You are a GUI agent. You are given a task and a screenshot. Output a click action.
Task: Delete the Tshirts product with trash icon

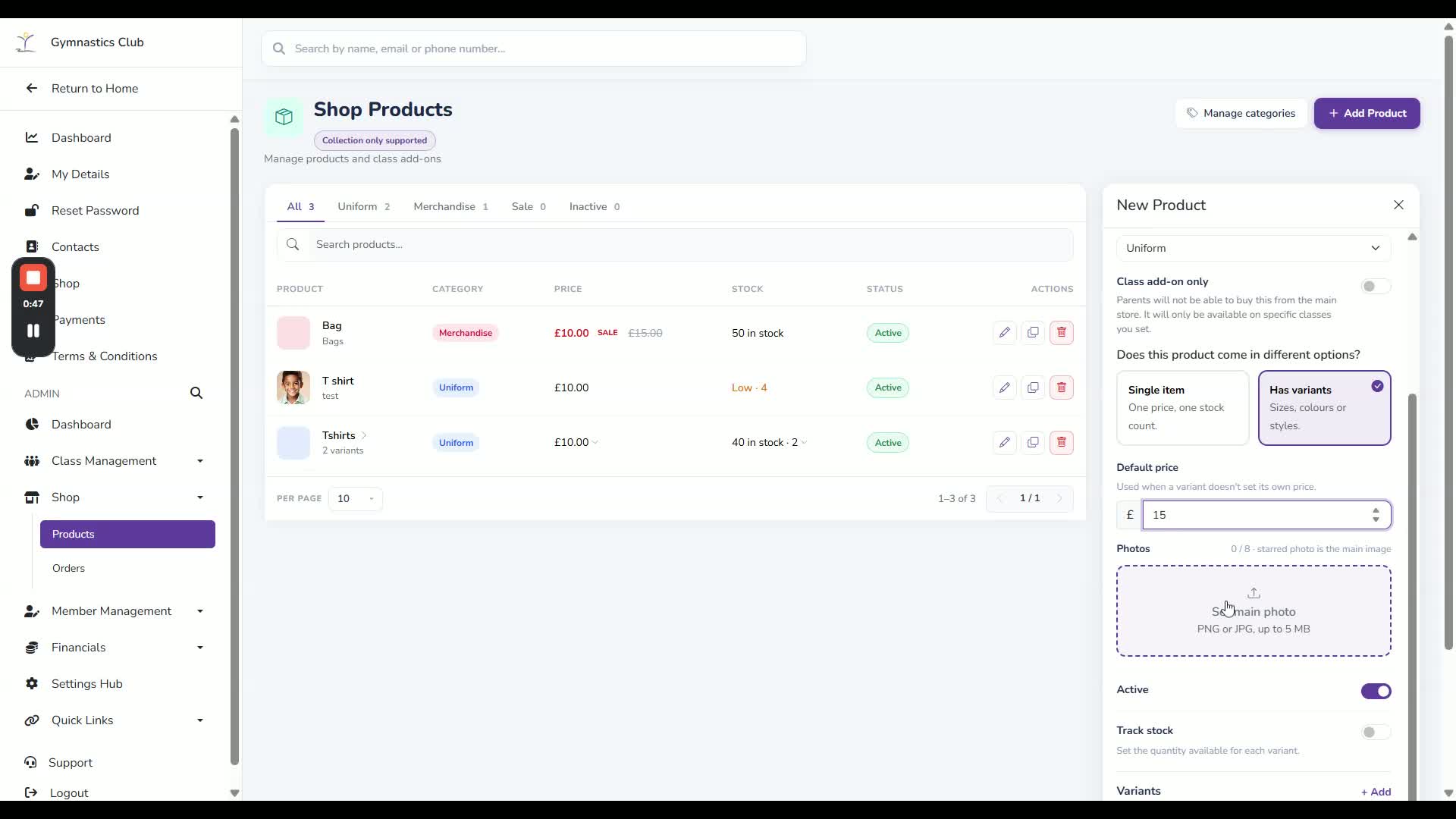[1062, 443]
